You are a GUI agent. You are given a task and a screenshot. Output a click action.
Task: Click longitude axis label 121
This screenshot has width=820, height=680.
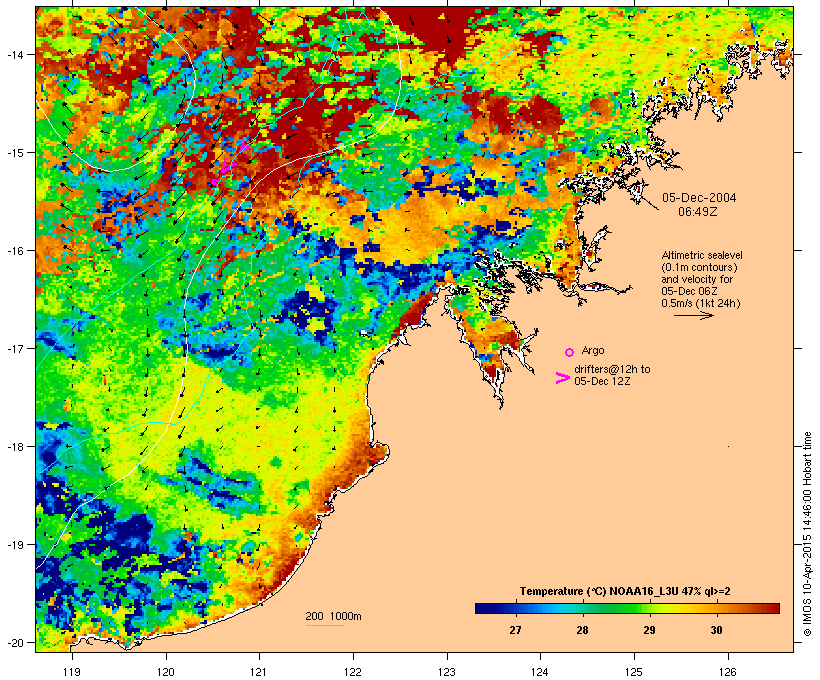259,672
